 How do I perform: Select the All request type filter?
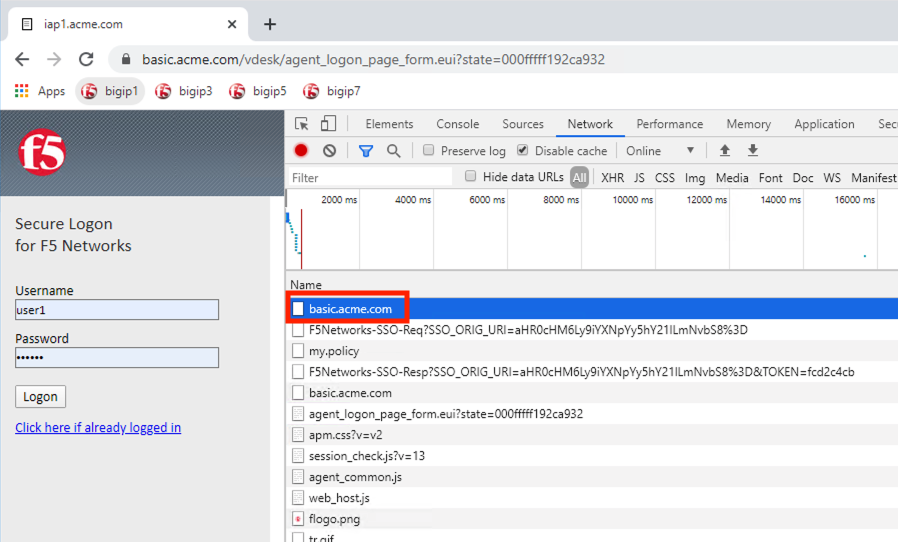click(x=580, y=178)
